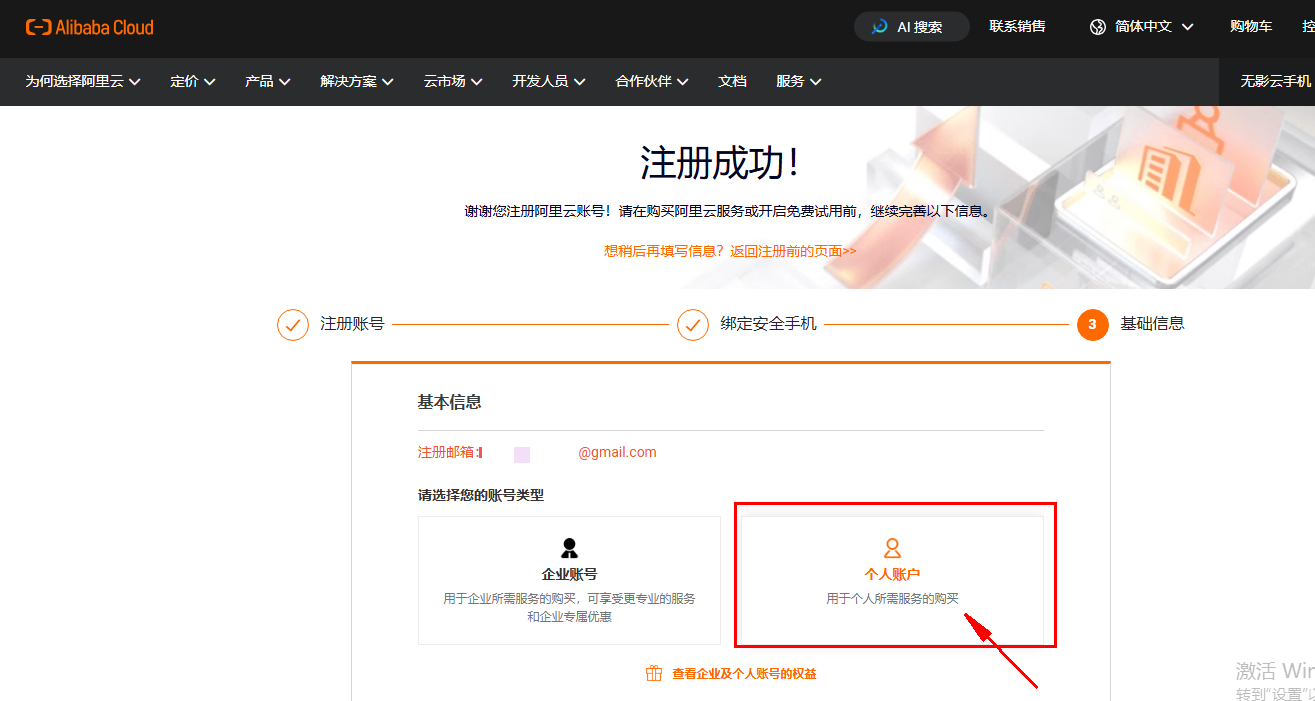The height and width of the screenshot is (701, 1315).
Task: Select the 个人账户 account type card
Action: click(x=892, y=580)
